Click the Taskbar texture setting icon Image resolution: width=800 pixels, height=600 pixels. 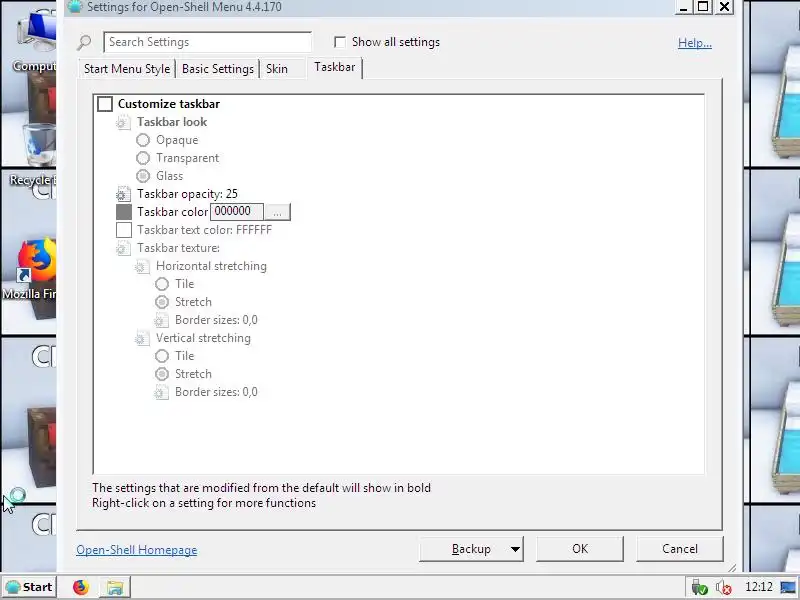pos(123,248)
